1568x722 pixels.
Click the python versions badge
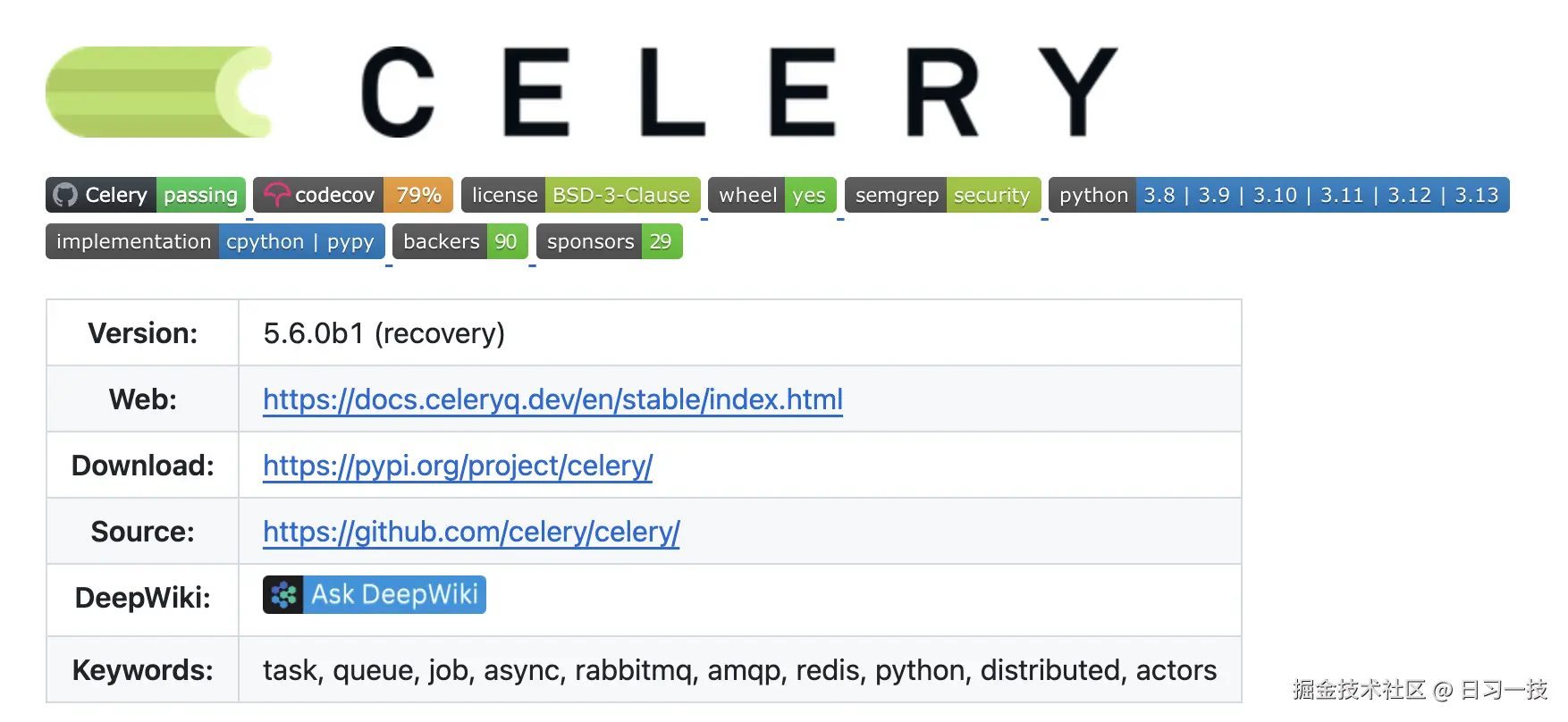[x=1279, y=195]
